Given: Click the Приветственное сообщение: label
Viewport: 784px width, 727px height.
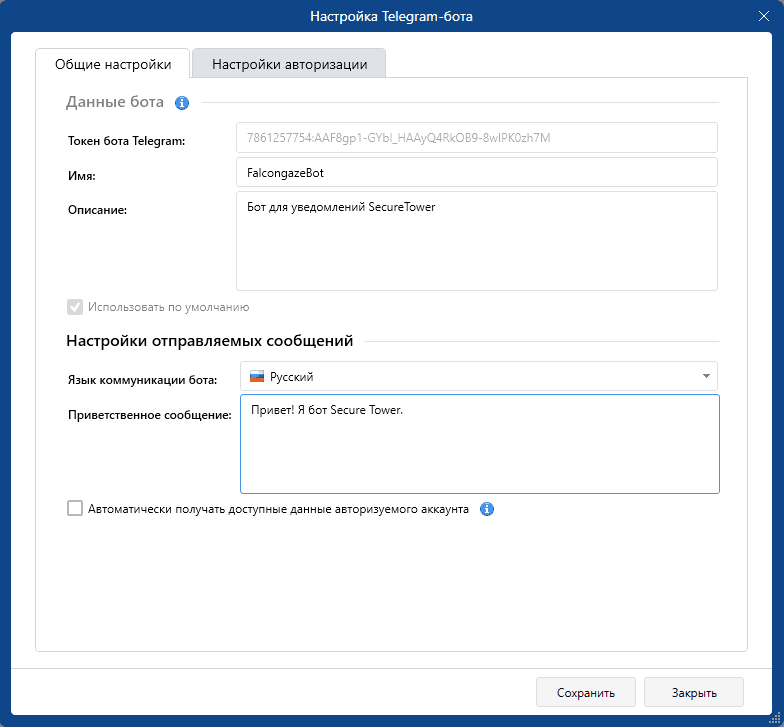Looking at the screenshot, I should (150, 415).
